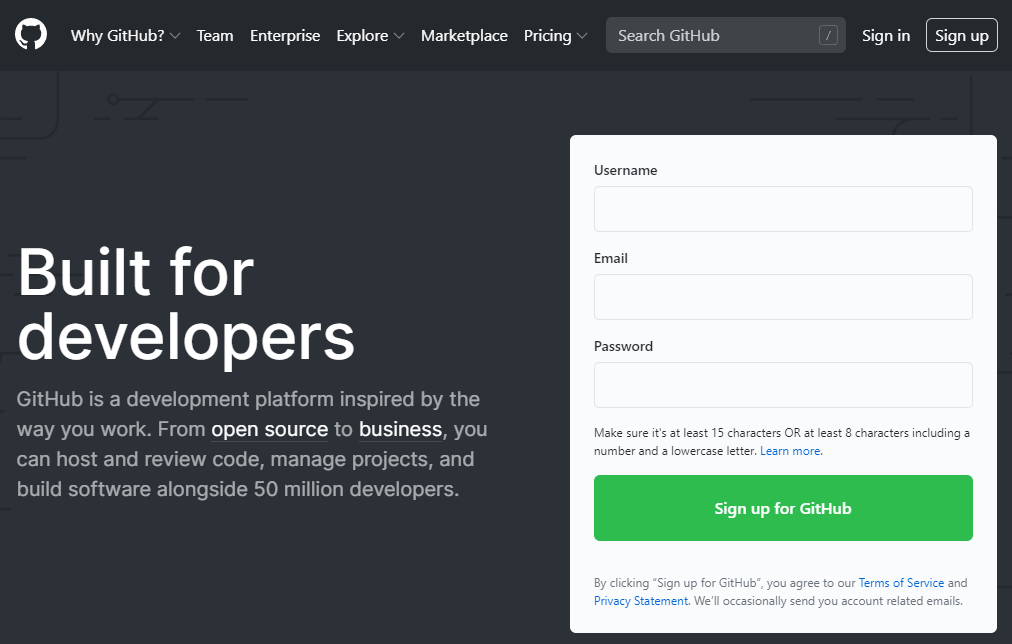Open the Marketplace page
Image resolution: width=1012 pixels, height=644 pixels.
(x=464, y=35)
